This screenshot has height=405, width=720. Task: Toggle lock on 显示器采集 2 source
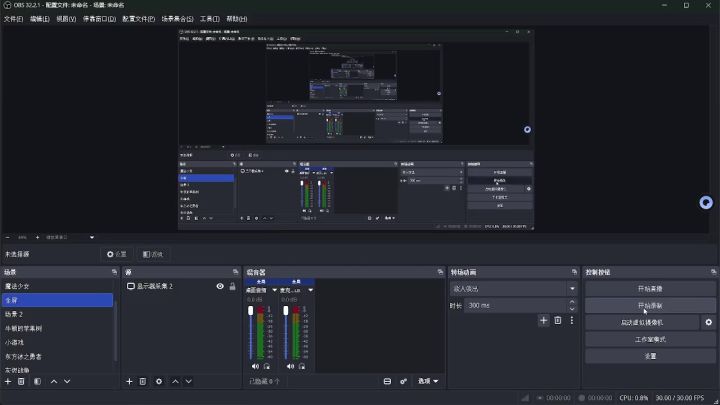pos(232,286)
